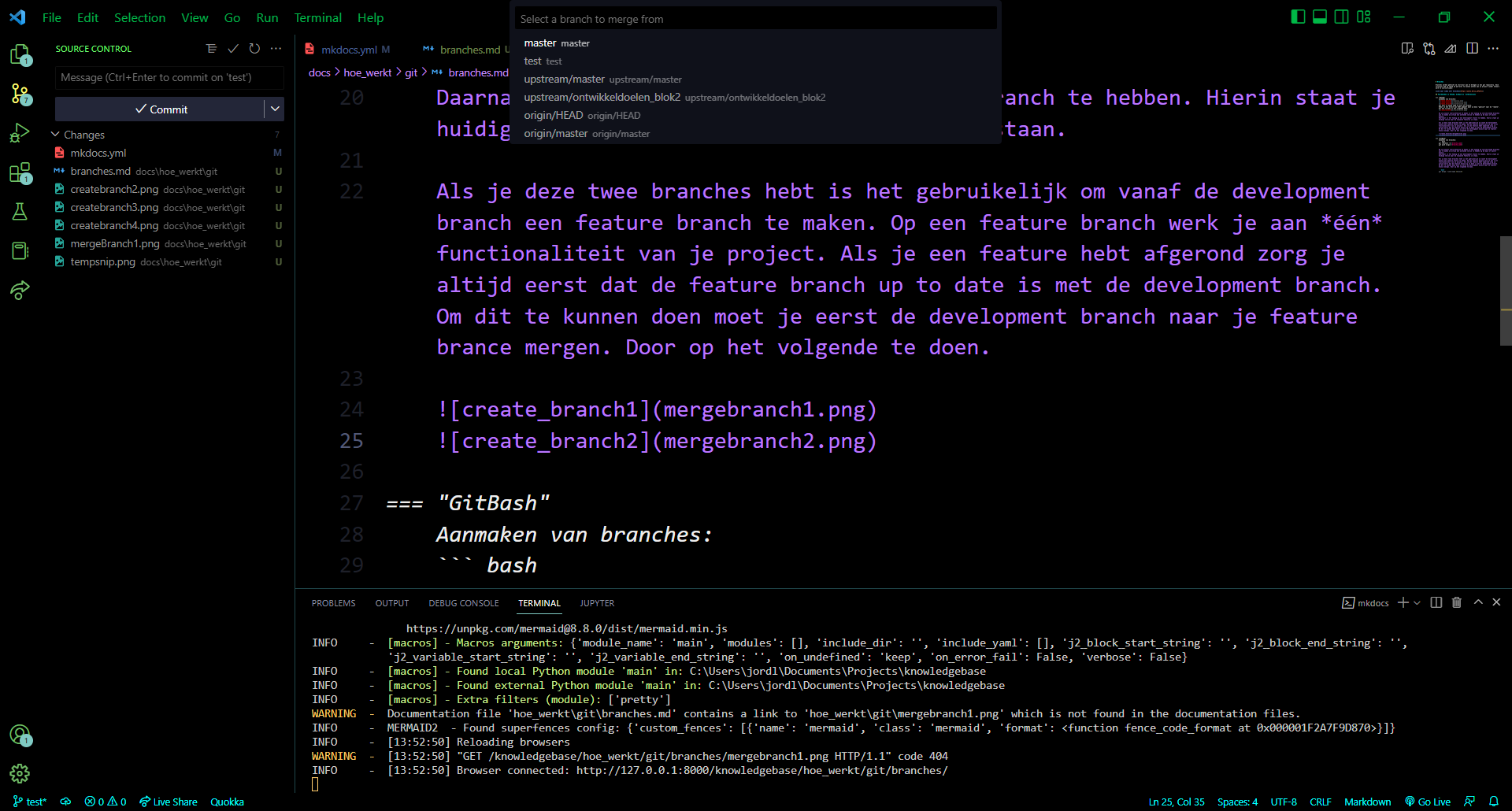Screen dimensions: 1512x811
Task: Open tempsnip.png in changes list
Action: pos(168,261)
